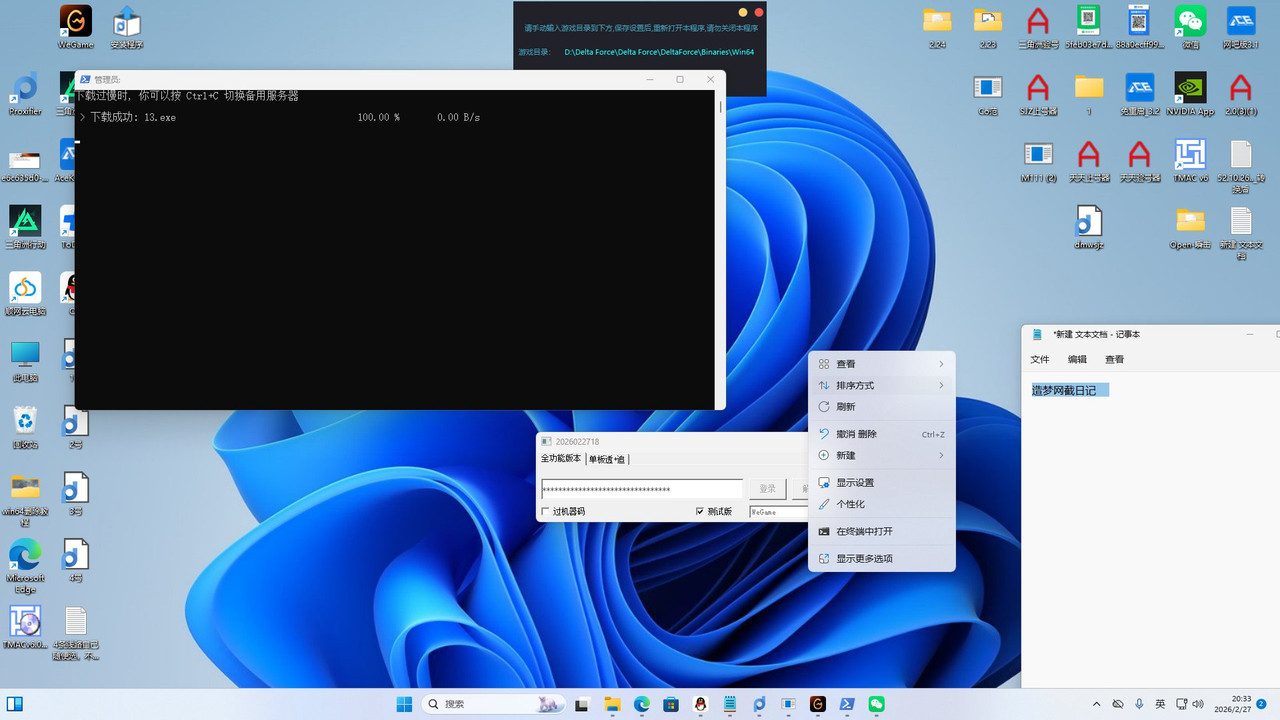Show hidden system tray icons chevron
Viewport: 1280px width, 720px height.
point(1096,704)
